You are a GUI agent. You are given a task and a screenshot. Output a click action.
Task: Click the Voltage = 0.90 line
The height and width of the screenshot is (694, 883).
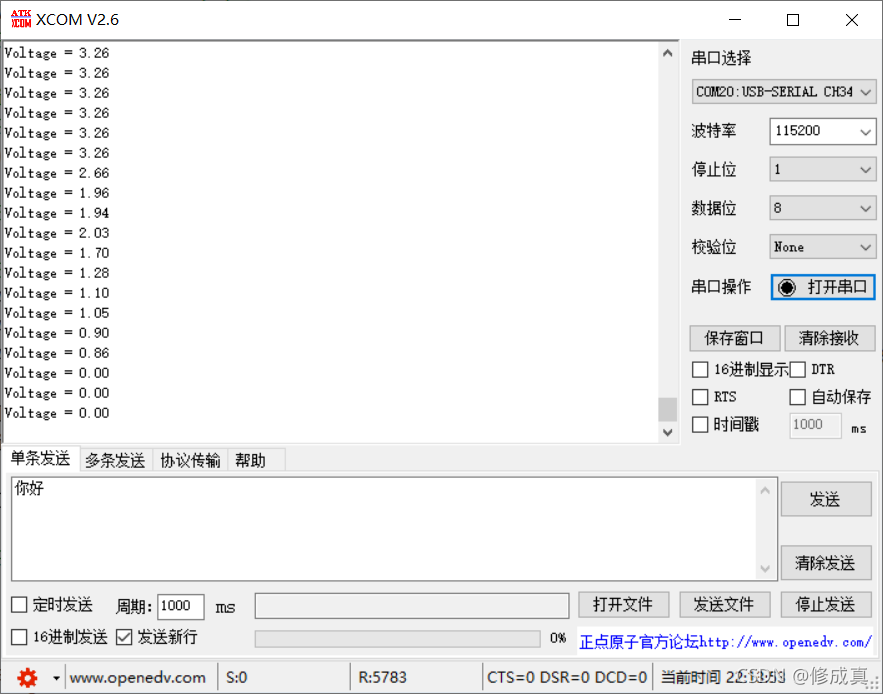[57, 333]
